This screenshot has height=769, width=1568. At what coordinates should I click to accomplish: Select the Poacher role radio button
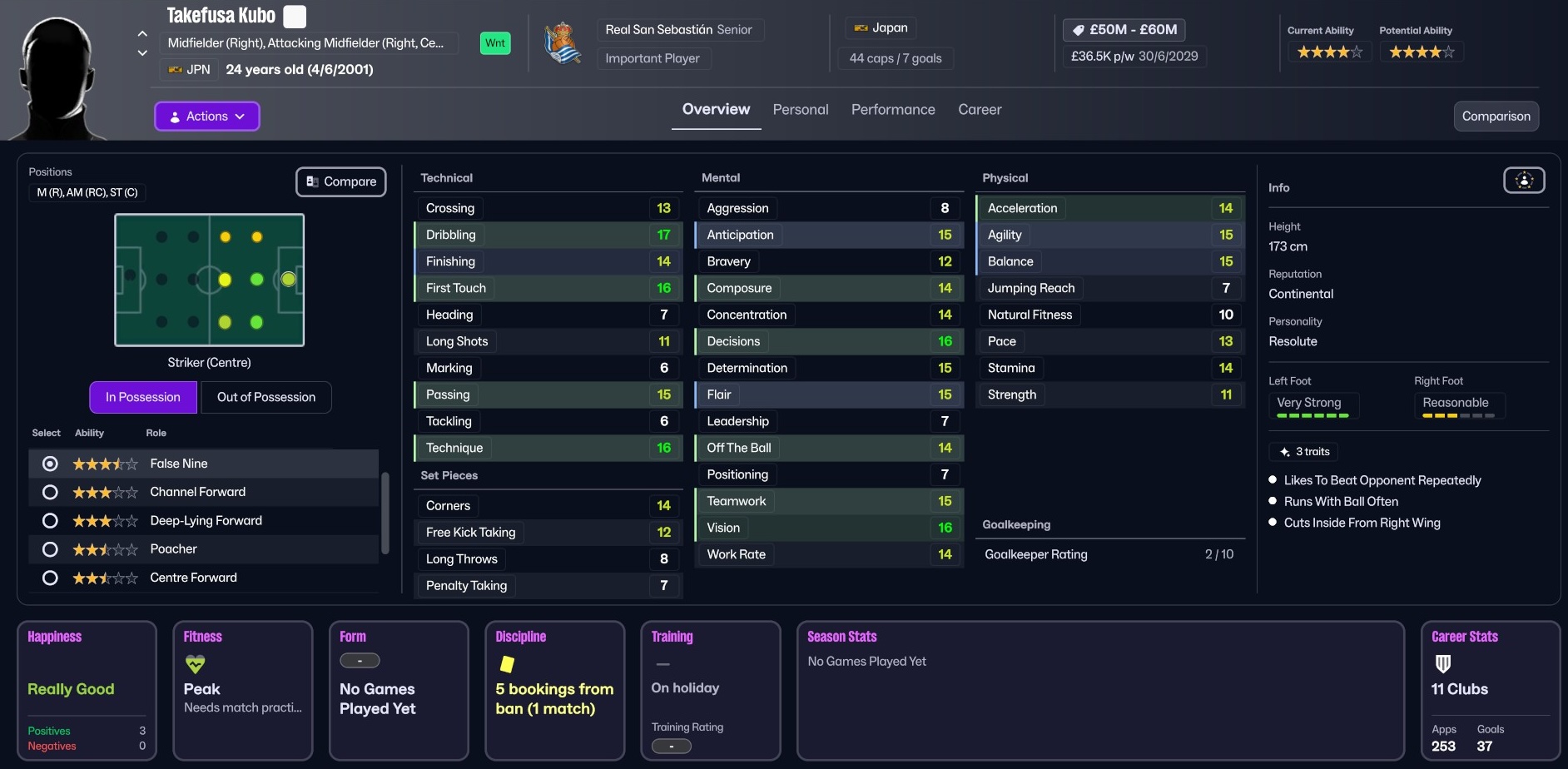pos(50,549)
